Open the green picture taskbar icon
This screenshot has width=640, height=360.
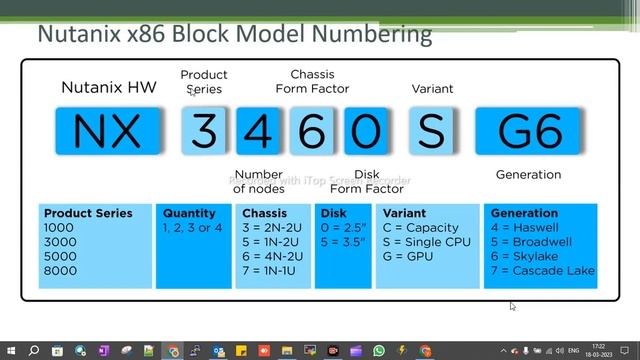tap(149, 351)
